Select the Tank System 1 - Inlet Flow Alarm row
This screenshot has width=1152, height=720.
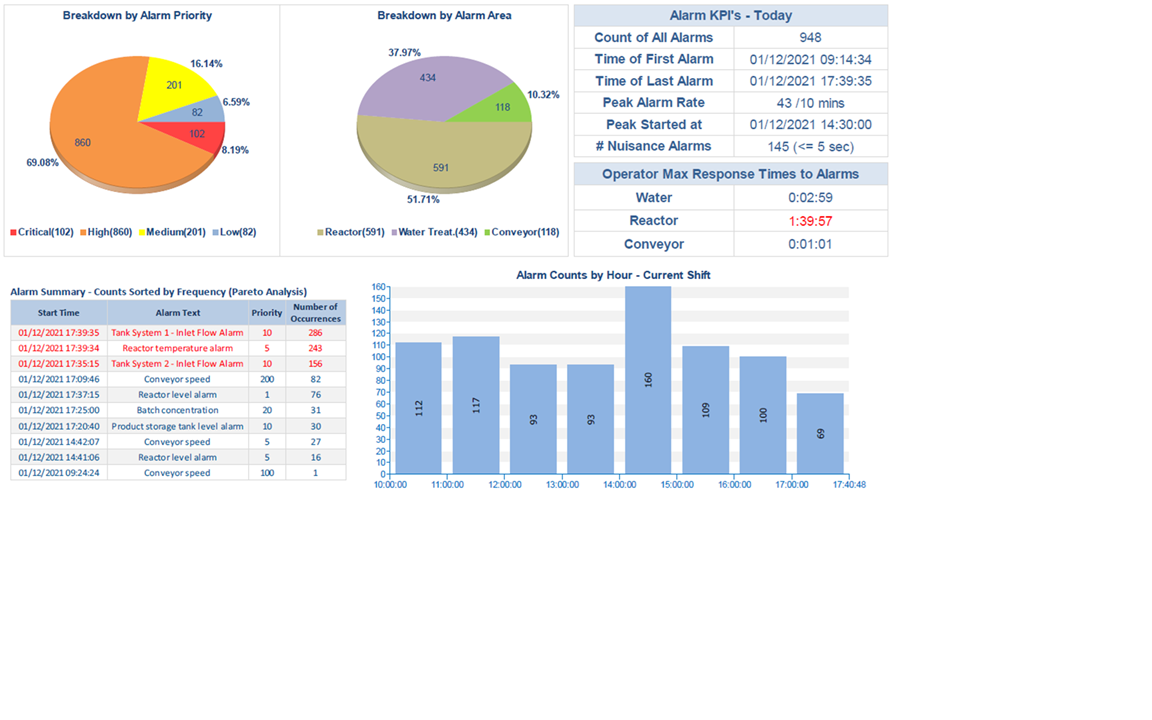point(177,333)
